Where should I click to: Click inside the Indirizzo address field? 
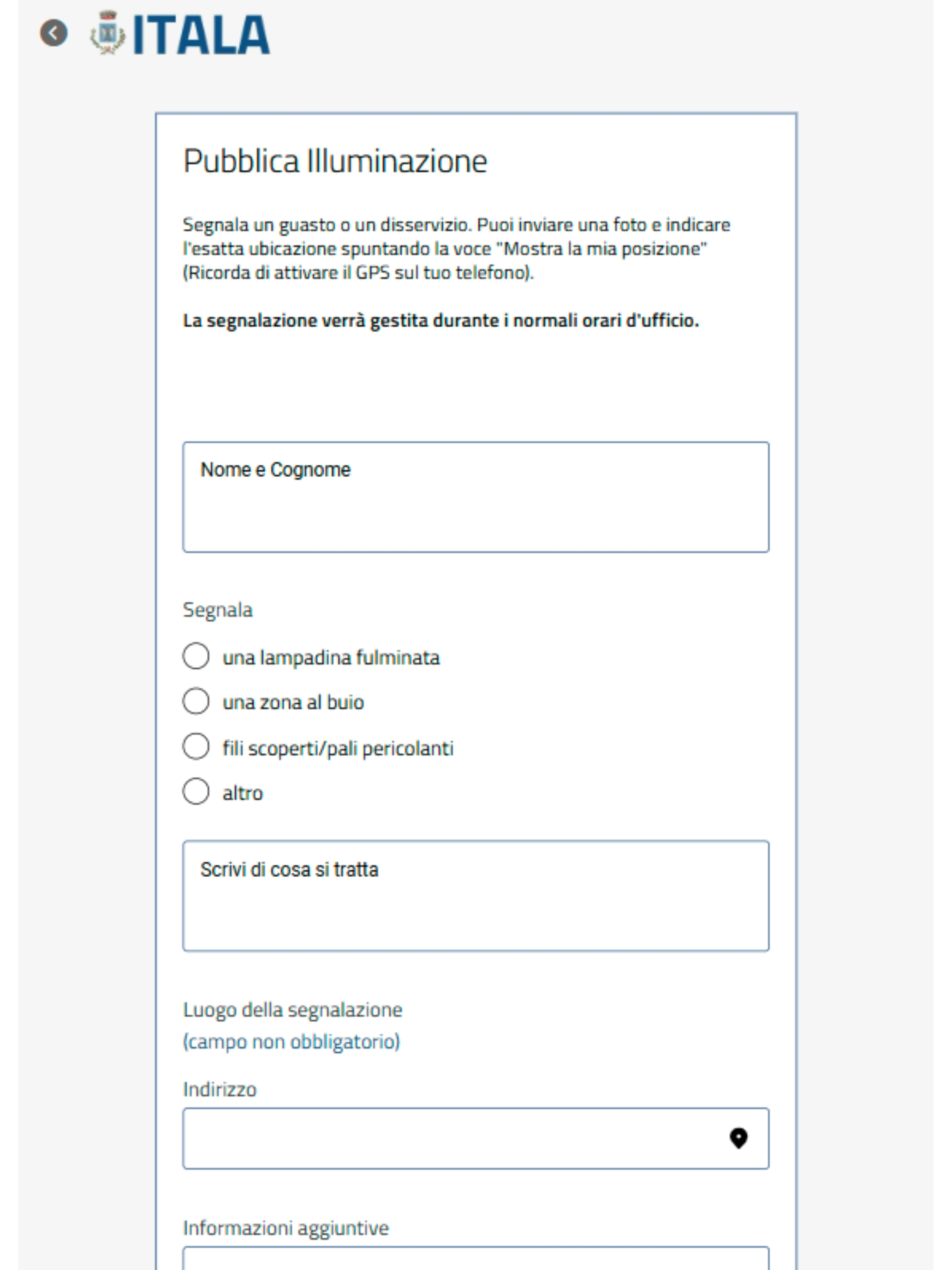[476, 1138]
